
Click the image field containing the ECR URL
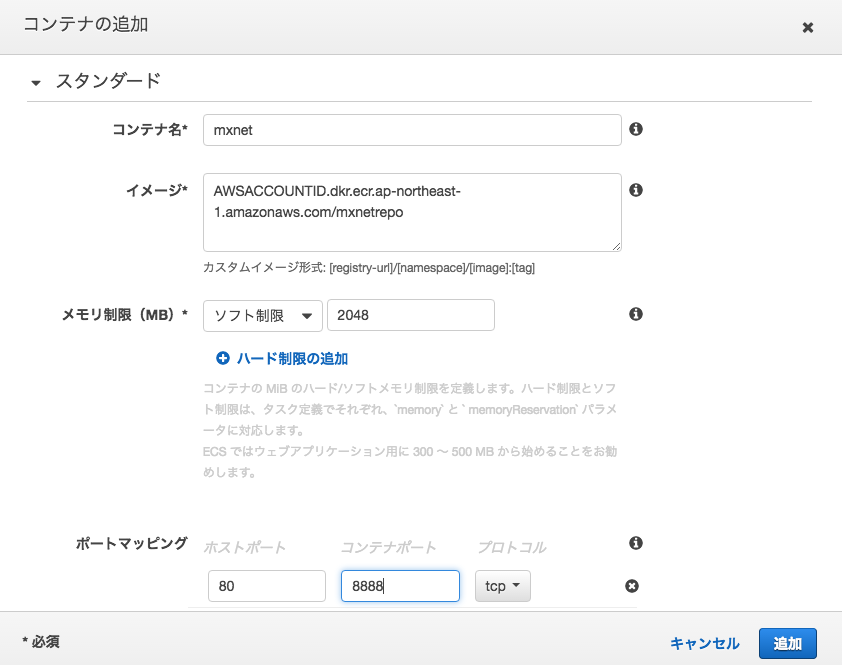[412, 212]
